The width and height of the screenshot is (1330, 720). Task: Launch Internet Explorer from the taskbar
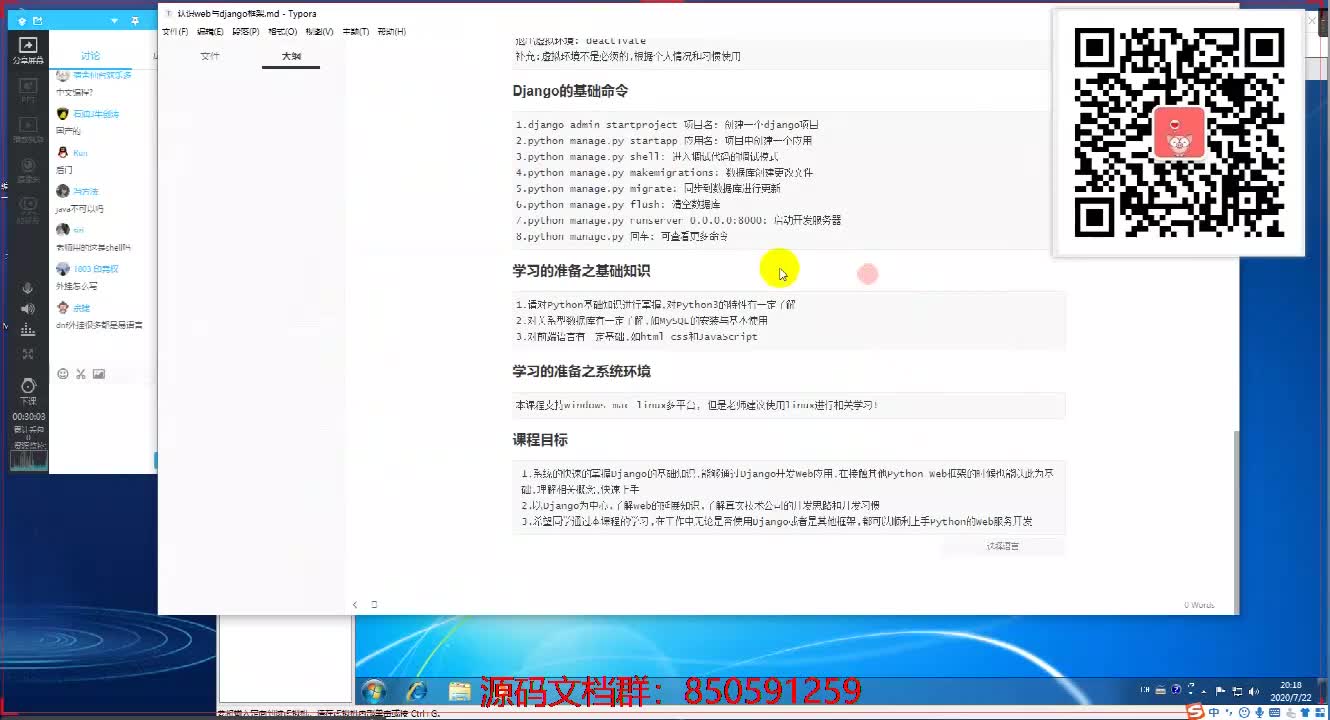coord(417,691)
